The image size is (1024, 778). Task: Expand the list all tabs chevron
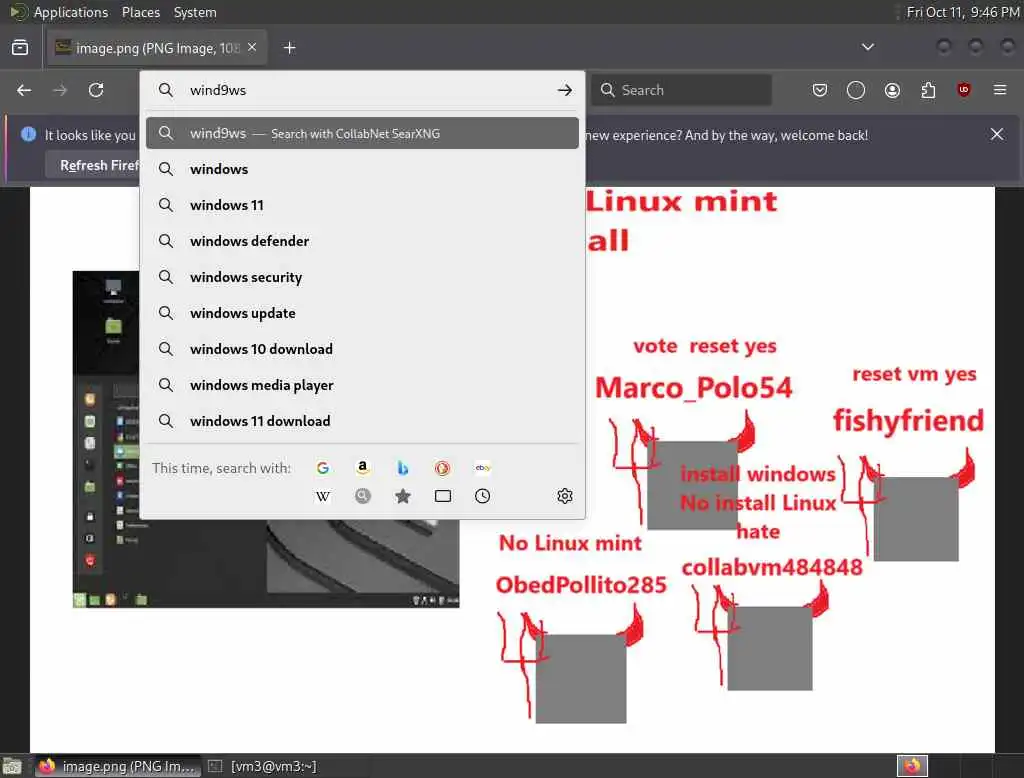point(868,47)
